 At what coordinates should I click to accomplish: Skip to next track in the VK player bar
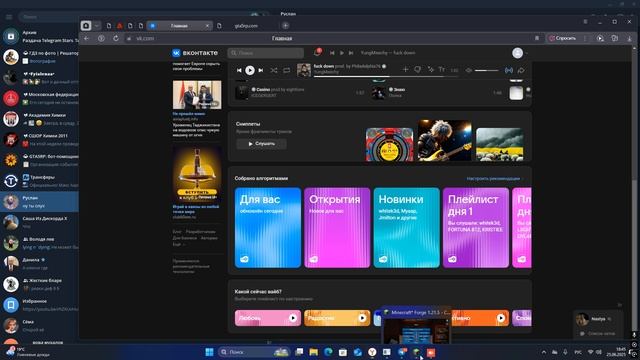(261, 70)
